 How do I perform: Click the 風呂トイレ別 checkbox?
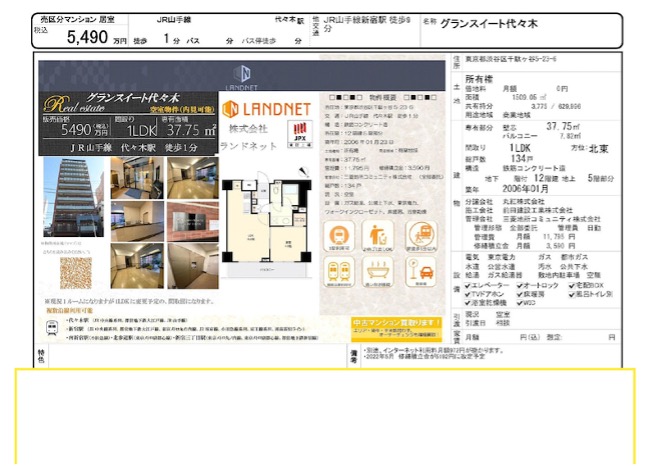[x=572, y=294]
